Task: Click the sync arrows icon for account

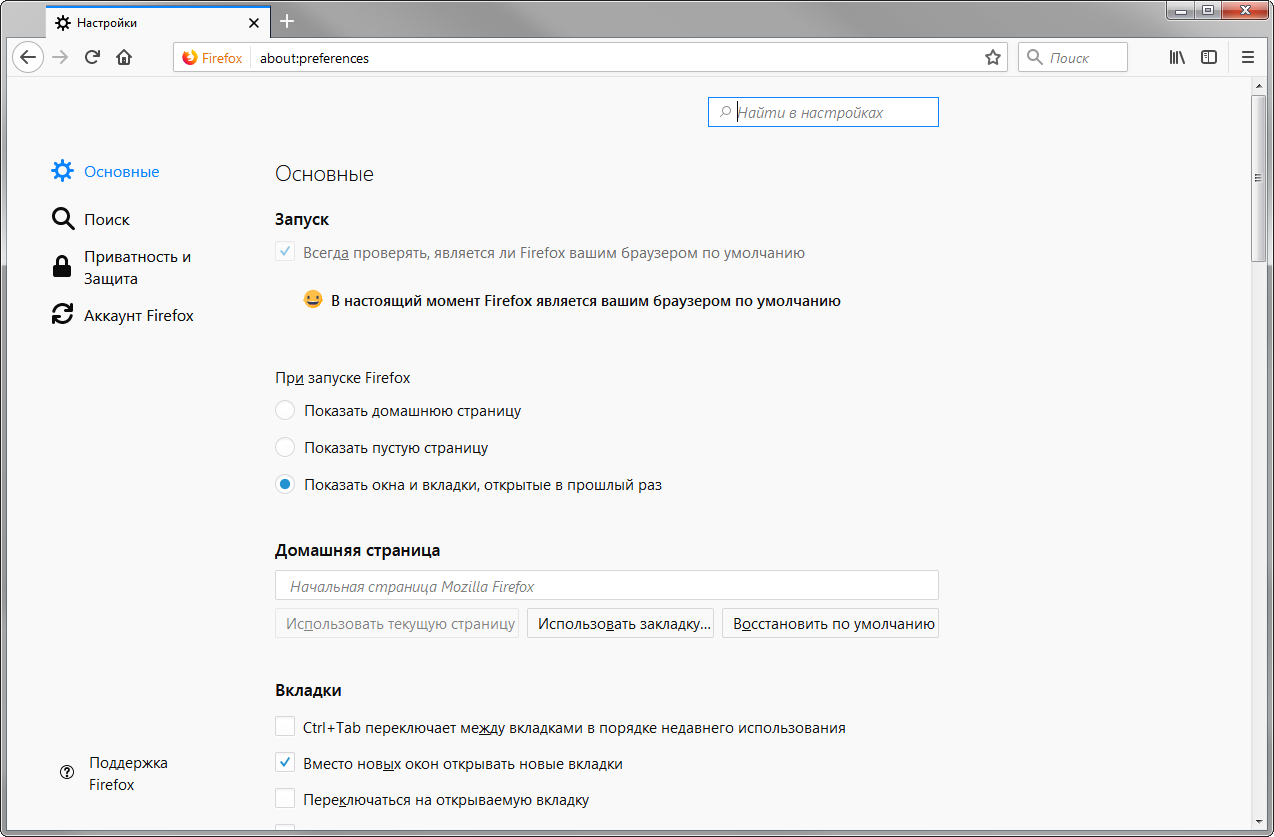Action: coord(63,315)
